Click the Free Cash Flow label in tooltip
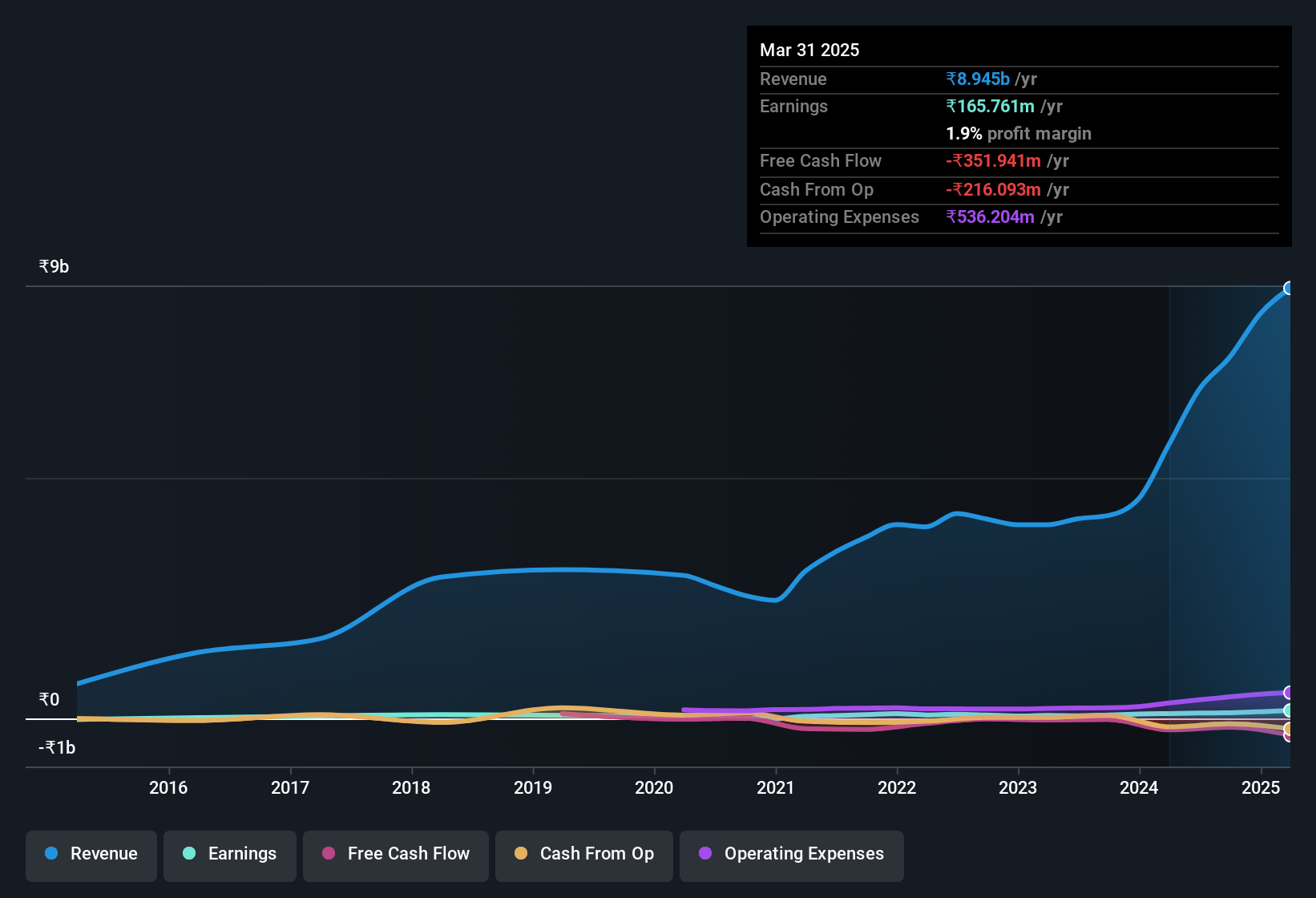1316x898 pixels. pyautogui.click(x=821, y=160)
